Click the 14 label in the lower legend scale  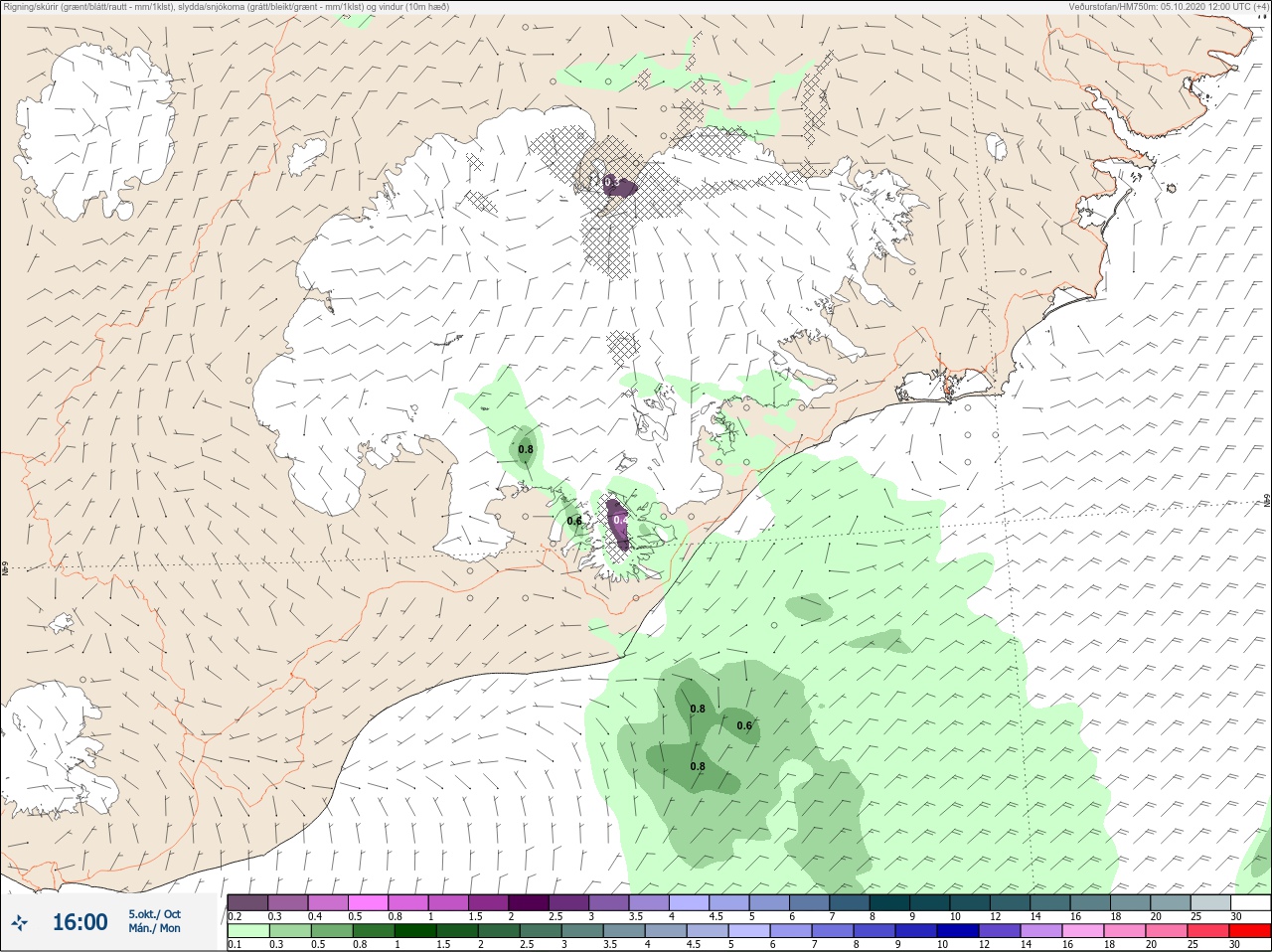click(1027, 944)
